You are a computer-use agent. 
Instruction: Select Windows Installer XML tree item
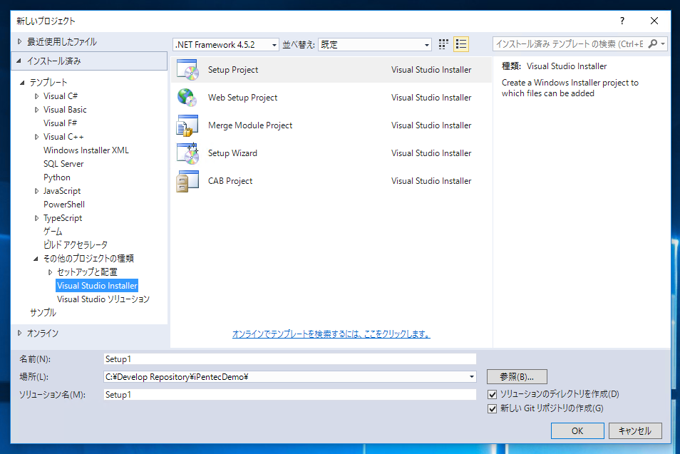pos(86,150)
